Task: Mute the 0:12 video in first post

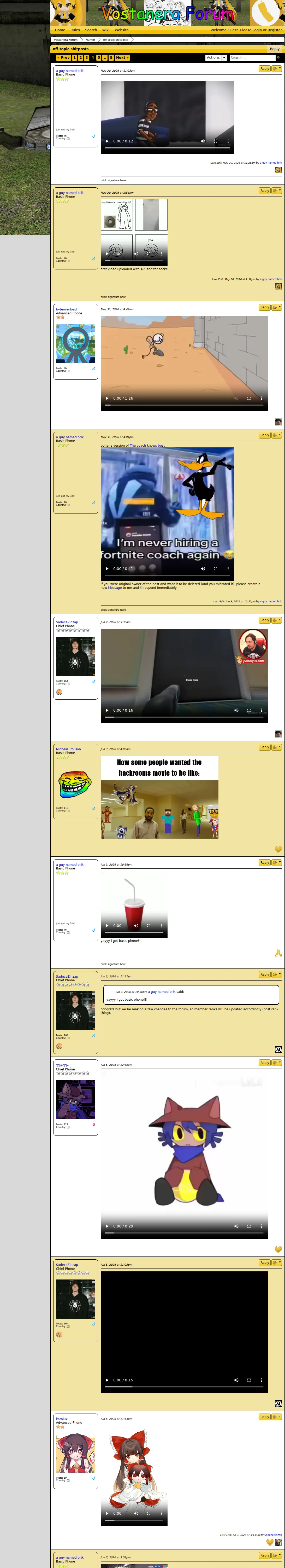Action: (x=203, y=141)
